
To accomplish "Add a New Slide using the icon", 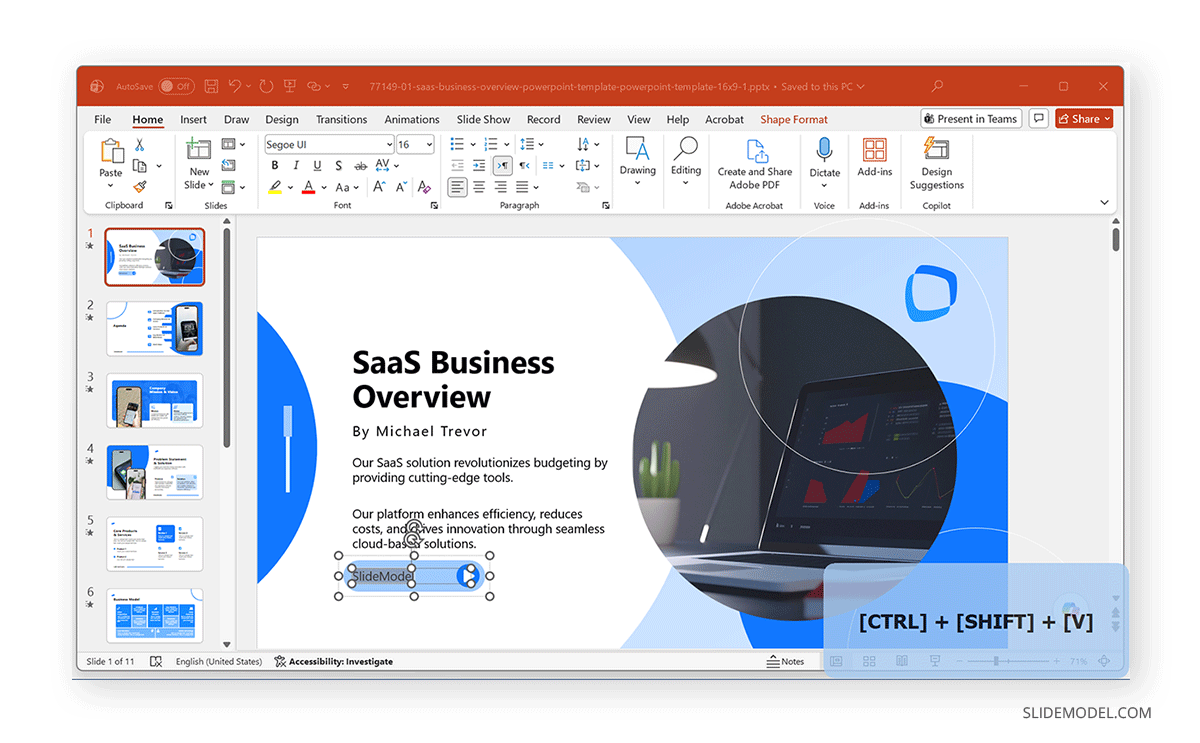I will [199, 150].
